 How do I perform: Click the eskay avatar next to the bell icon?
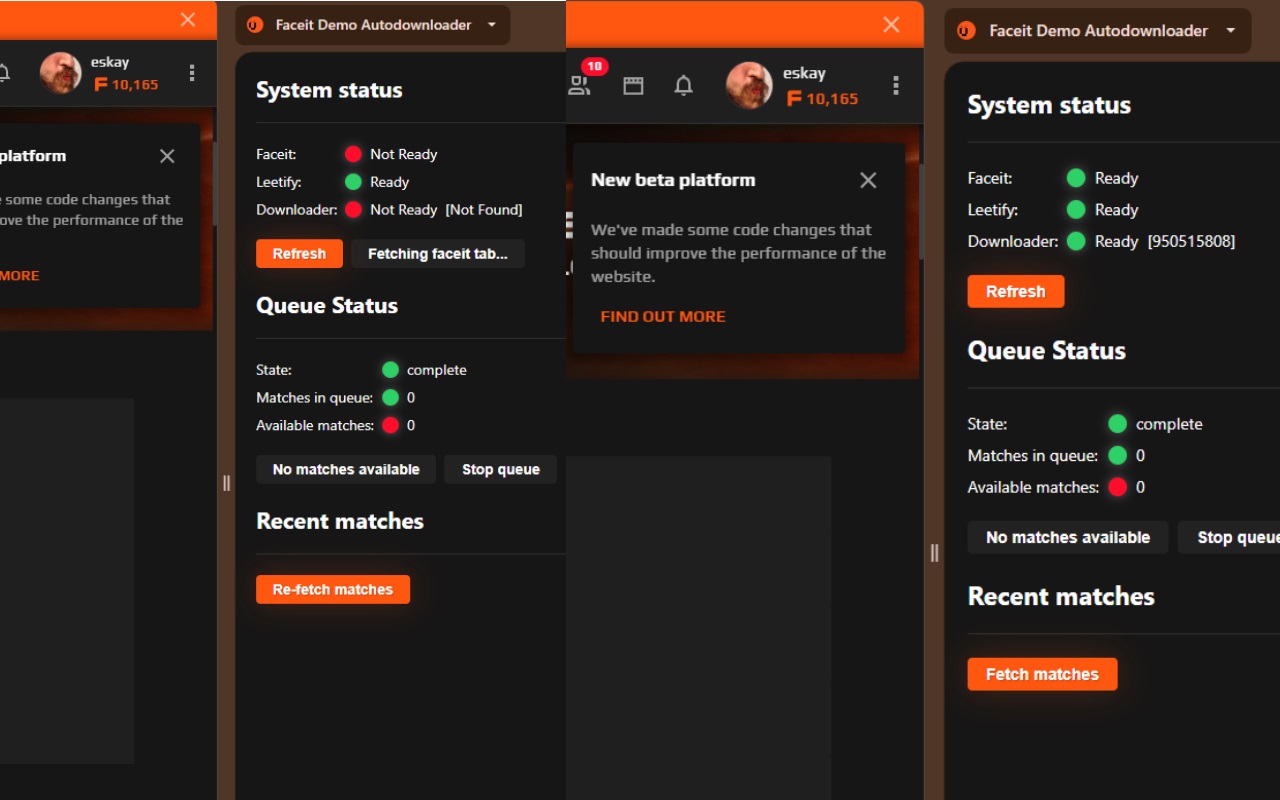point(749,86)
